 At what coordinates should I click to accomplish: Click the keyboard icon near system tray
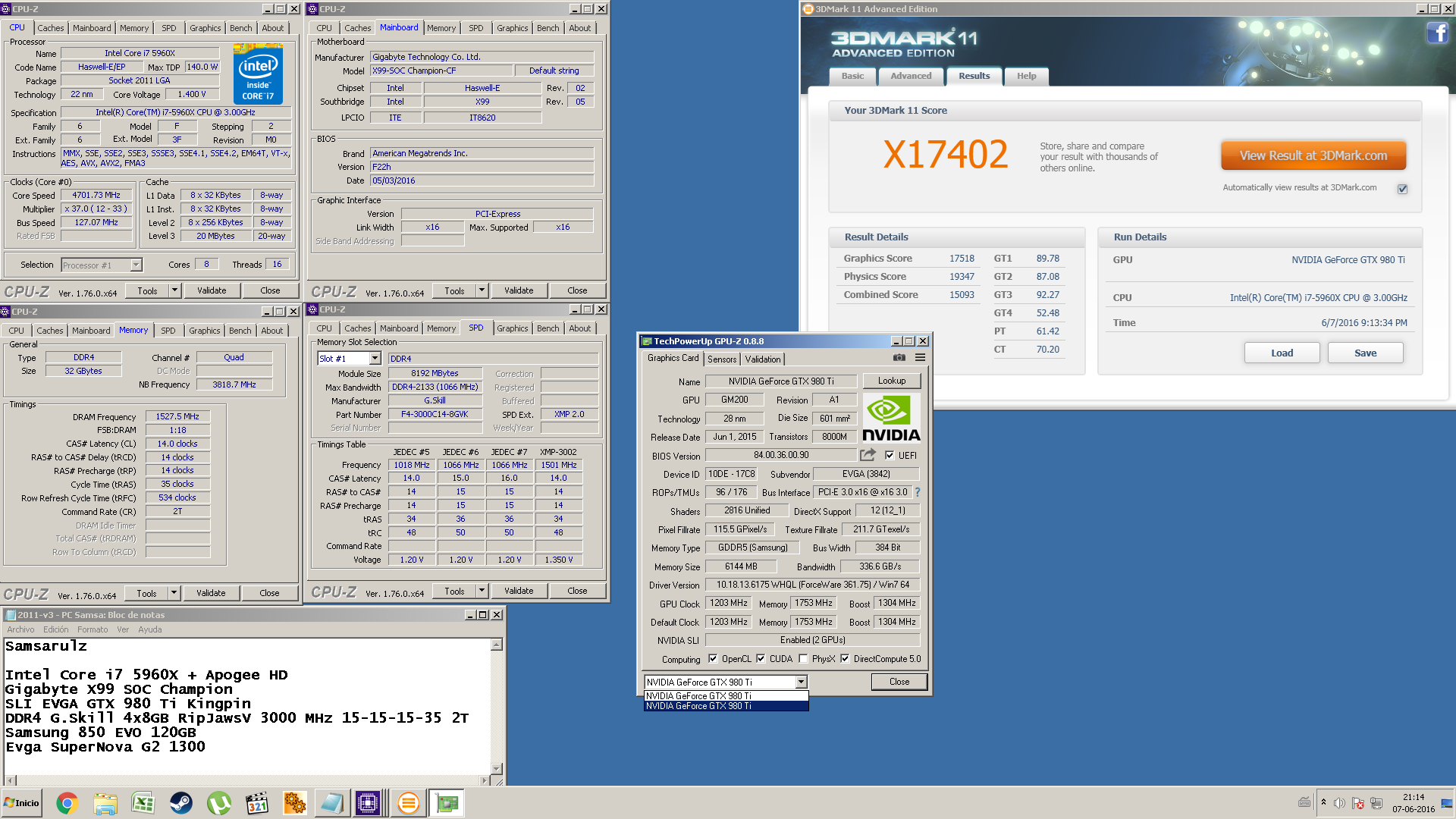coord(1304,802)
